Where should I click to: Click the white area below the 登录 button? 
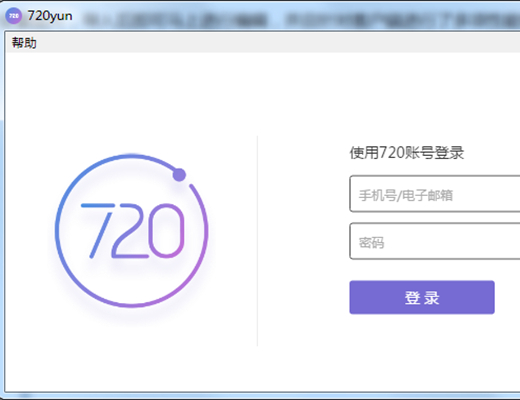click(x=422, y=350)
